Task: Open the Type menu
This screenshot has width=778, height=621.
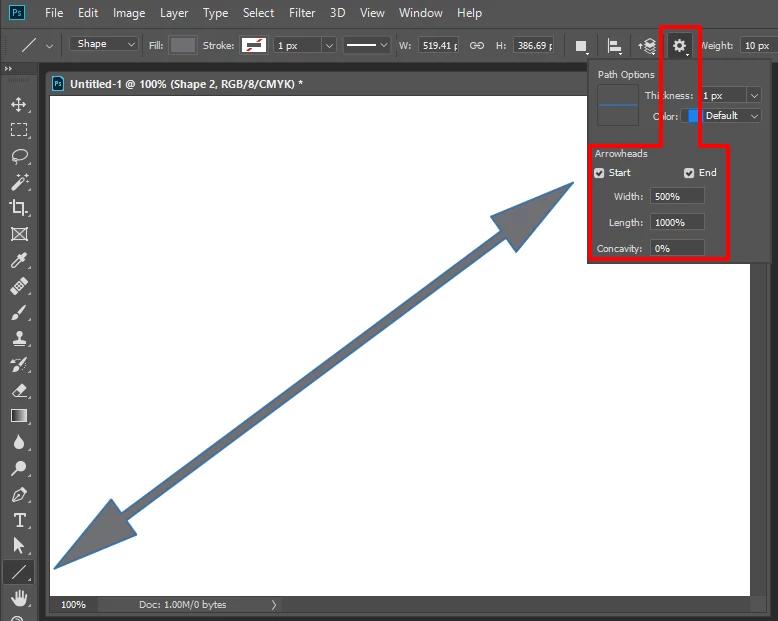Action: tap(215, 13)
